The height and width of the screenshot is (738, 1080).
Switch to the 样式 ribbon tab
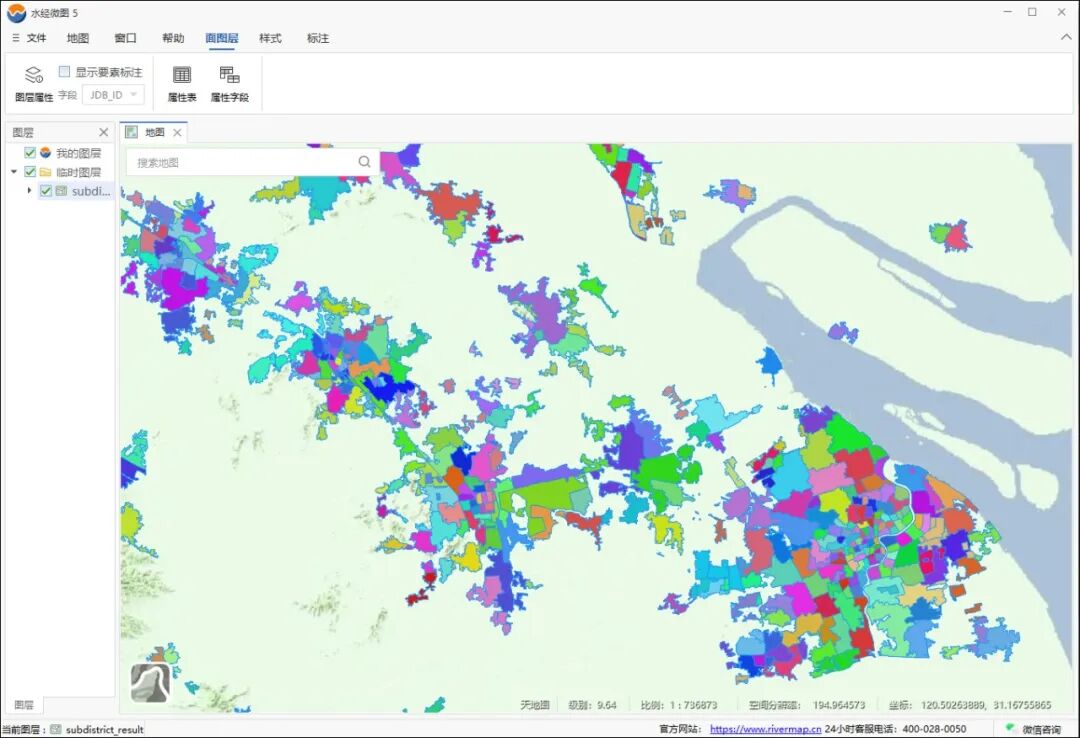[270, 38]
